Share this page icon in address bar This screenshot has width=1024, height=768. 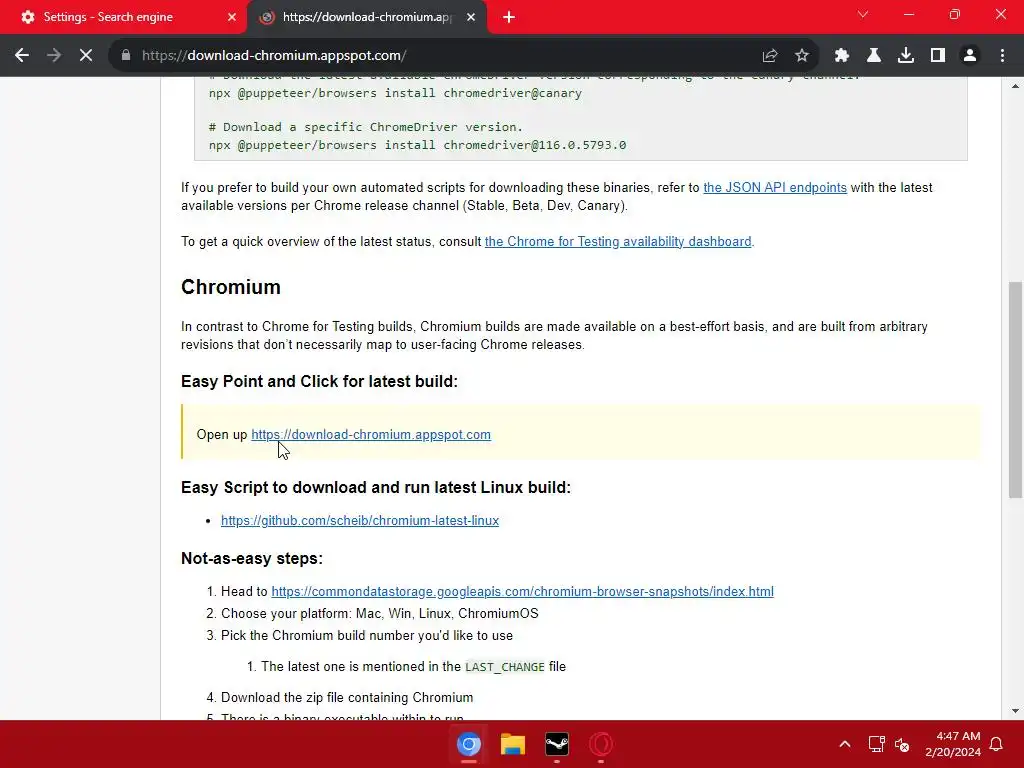point(770,56)
